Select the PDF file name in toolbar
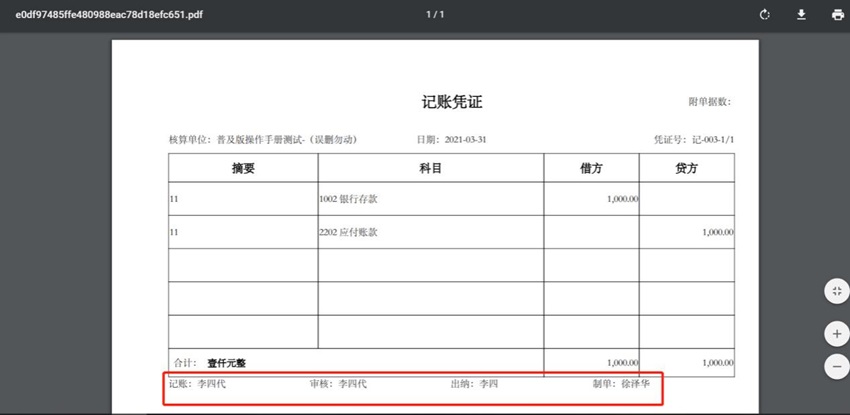This screenshot has height=415, width=850. point(110,15)
